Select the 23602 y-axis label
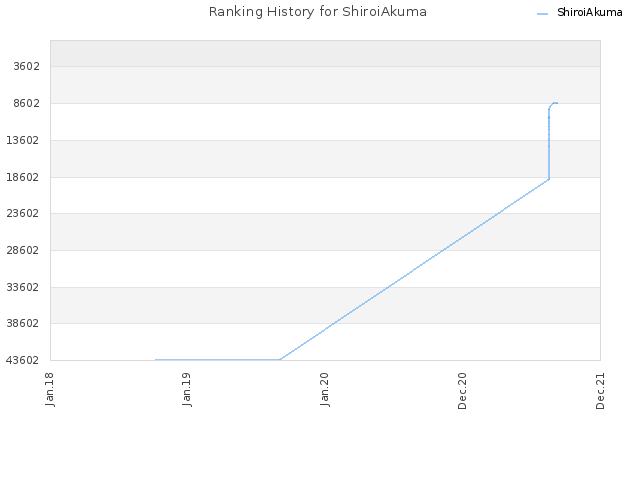Screen dimensions: 640x480 (23, 213)
